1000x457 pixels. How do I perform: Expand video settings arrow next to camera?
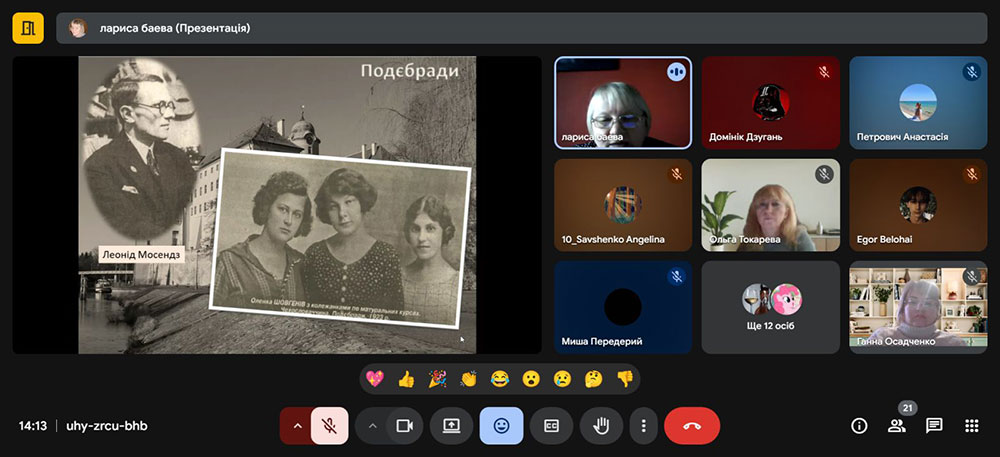pos(372,425)
